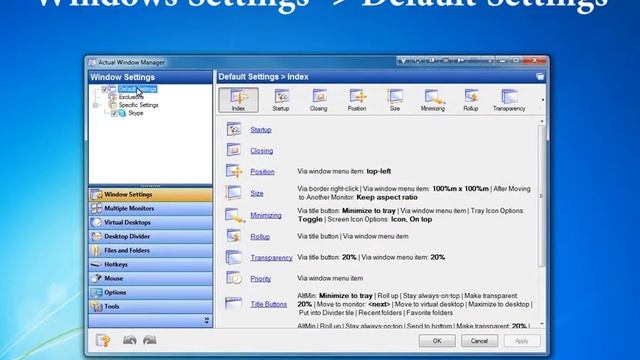
Task: Follow the Priority link
Action: [261, 279]
